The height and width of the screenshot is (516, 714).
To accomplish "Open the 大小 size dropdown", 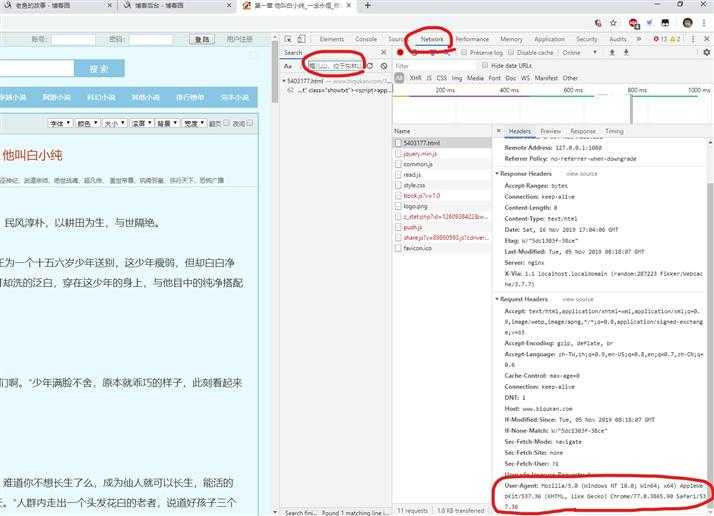I will tap(114, 123).
